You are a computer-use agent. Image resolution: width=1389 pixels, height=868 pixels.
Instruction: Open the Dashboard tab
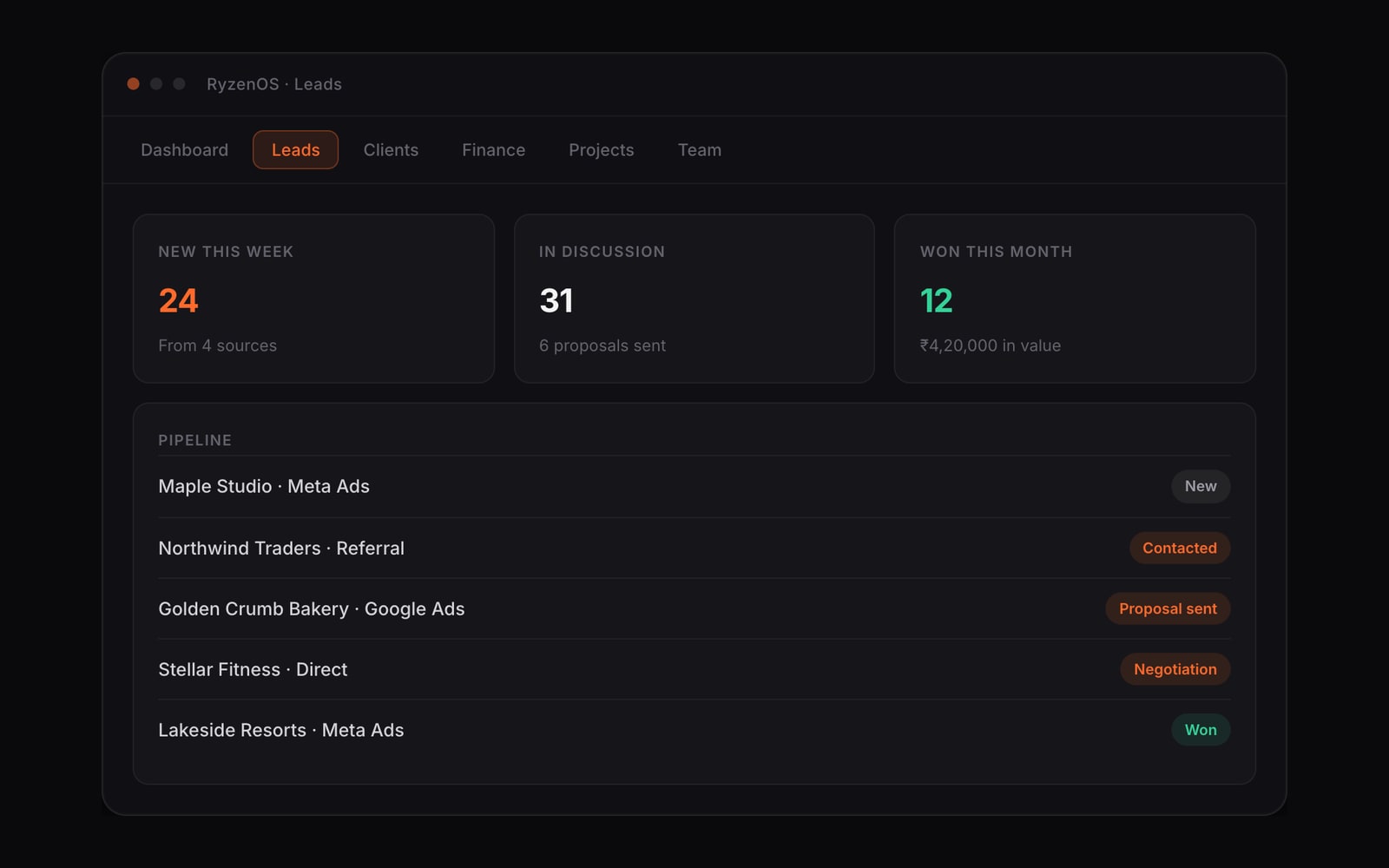[x=184, y=150]
